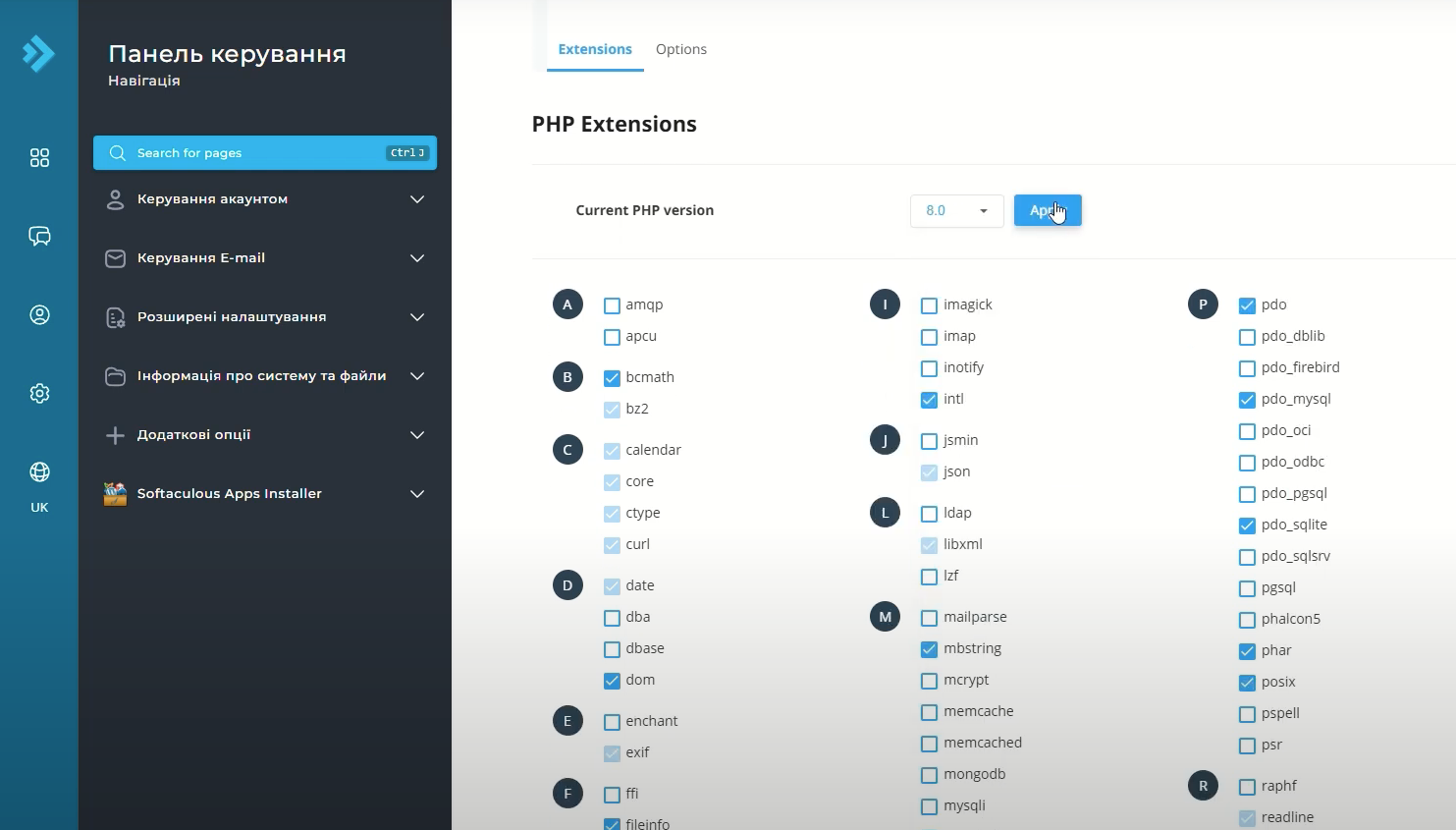Click the Ctrl J shortcut badge
The width and height of the screenshot is (1456, 830).
click(407, 153)
